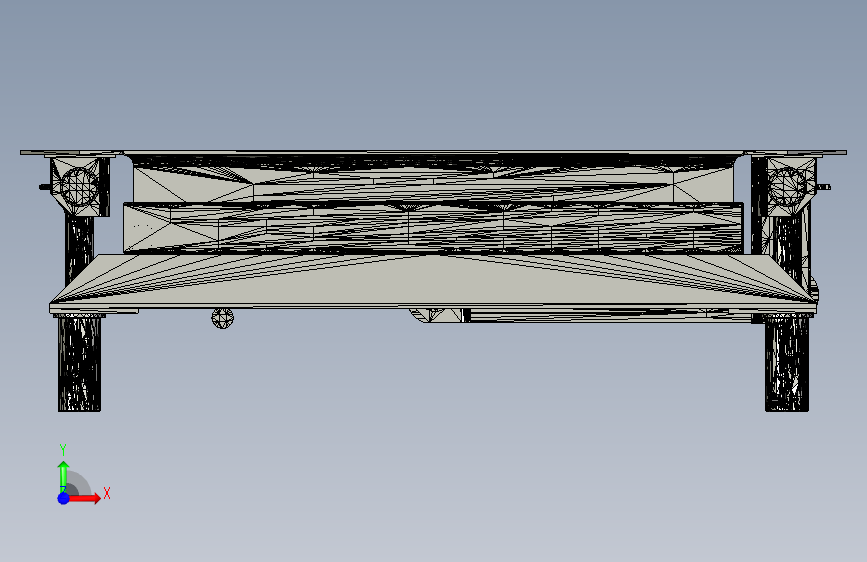This screenshot has height=562, width=867.
Task: Select the circular roller end at the top left
Action: click(80, 186)
